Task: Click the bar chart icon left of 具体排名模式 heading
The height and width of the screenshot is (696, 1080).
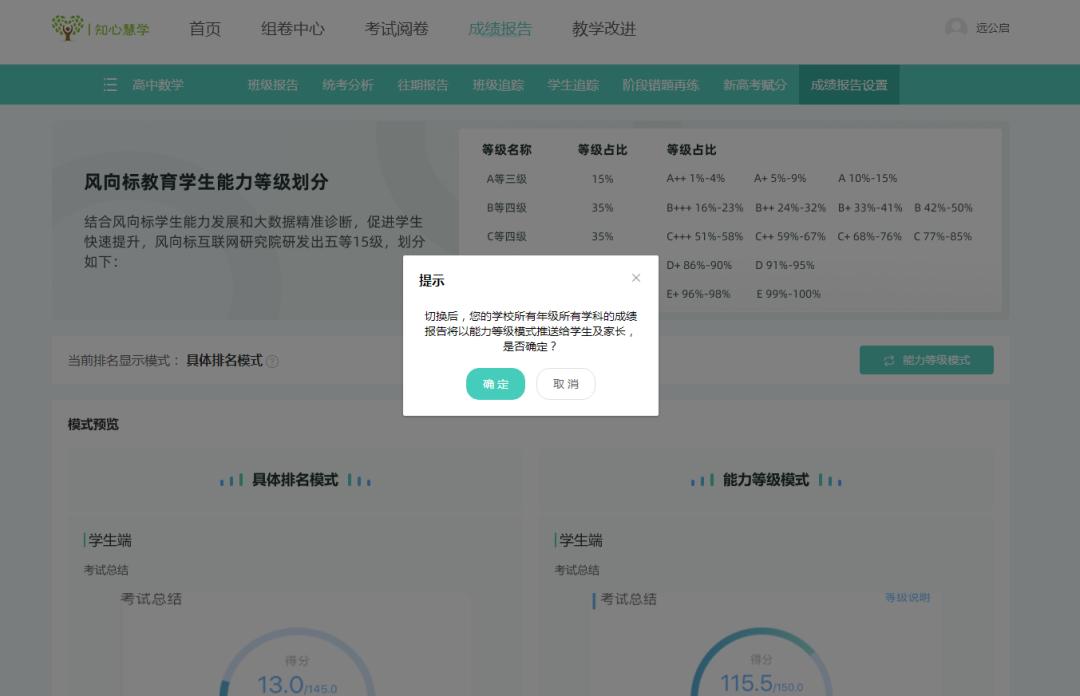Action: click(x=231, y=481)
